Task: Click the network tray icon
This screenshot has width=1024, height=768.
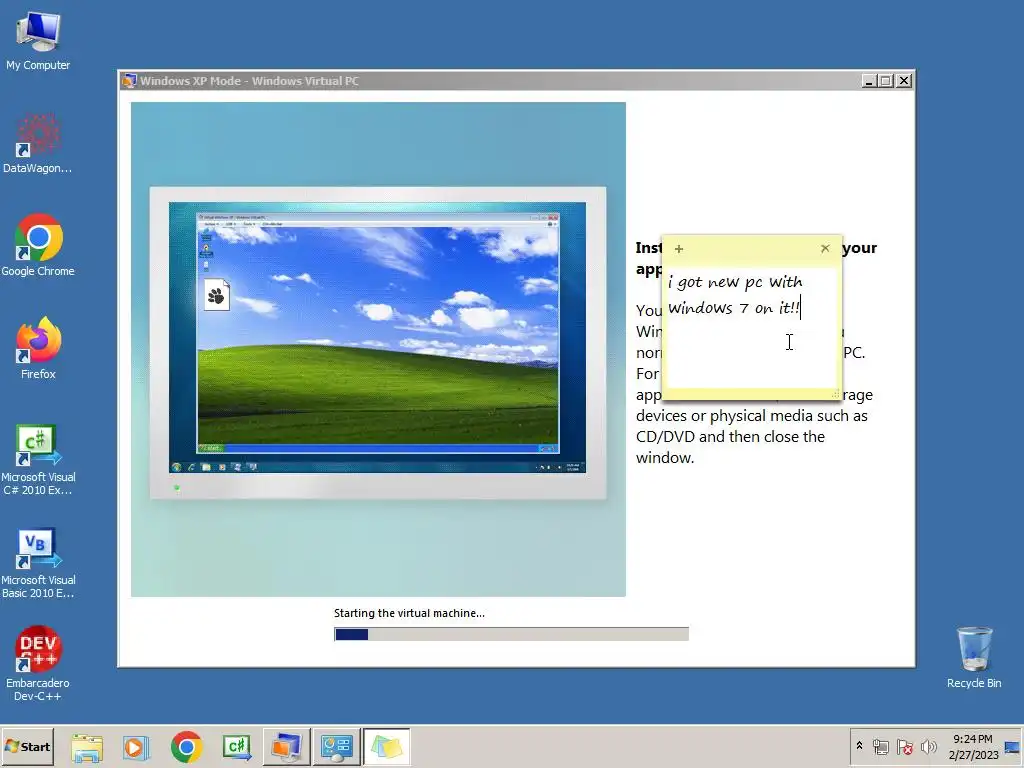Action: [880, 746]
